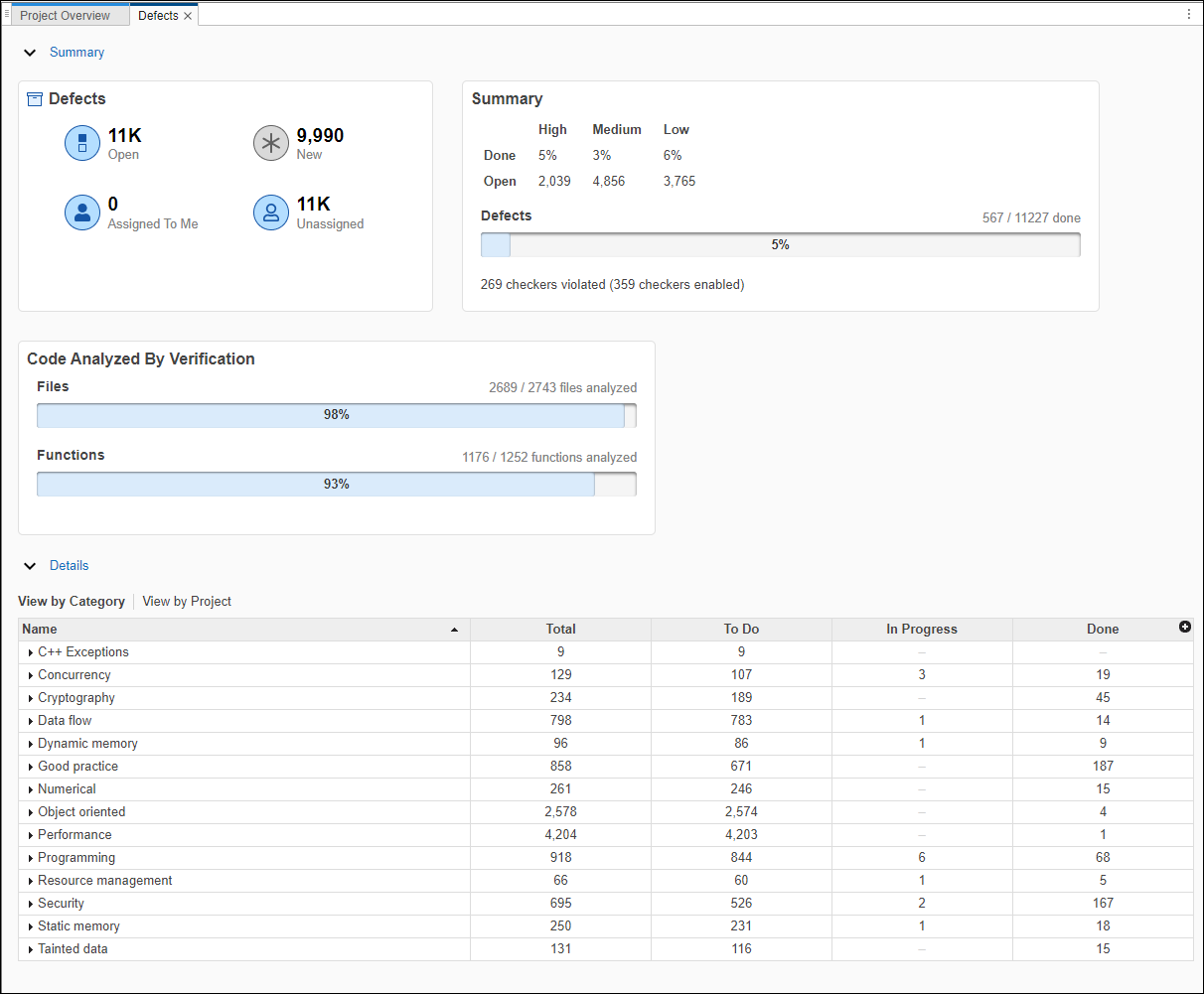Click the Assigned To Me person icon
This screenshot has width=1204, height=994.
point(82,213)
